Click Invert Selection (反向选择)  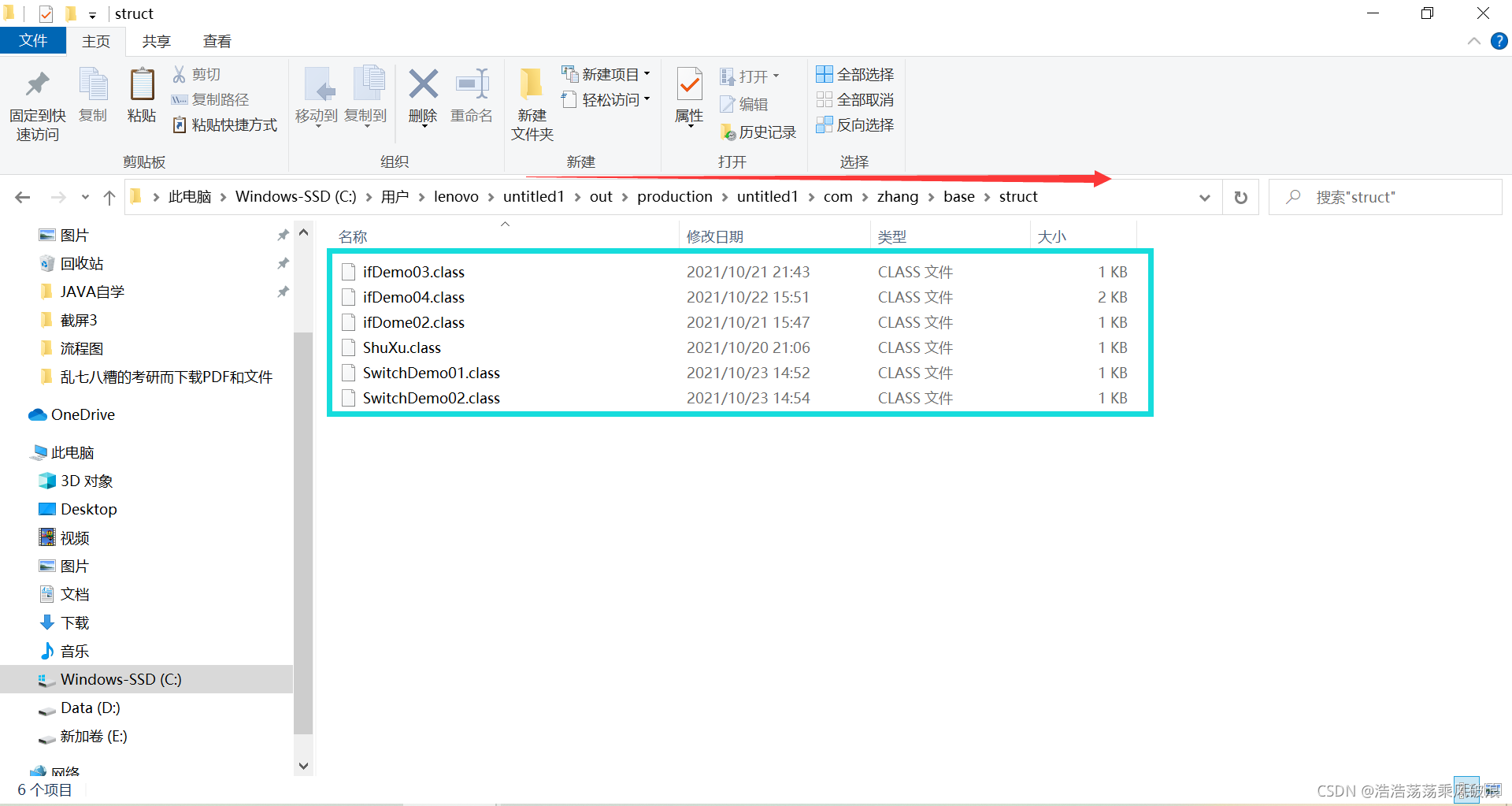pyautogui.click(x=855, y=124)
